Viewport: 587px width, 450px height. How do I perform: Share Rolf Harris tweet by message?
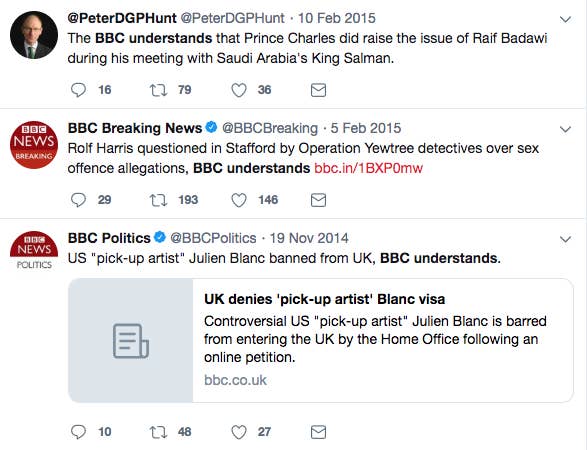(318, 200)
